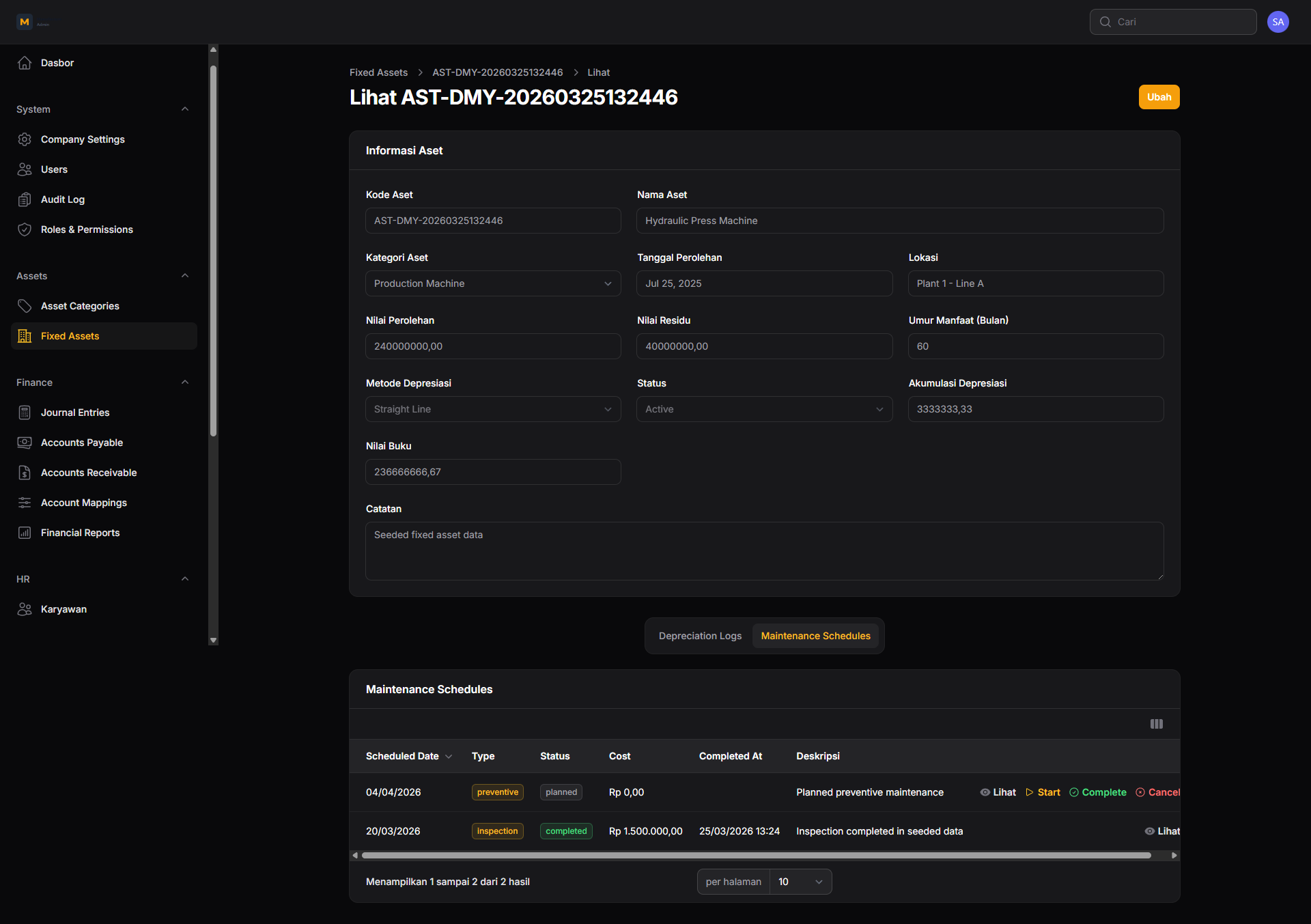
Task: Click the Catatan text area
Action: pyautogui.click(x=764, y=551)
